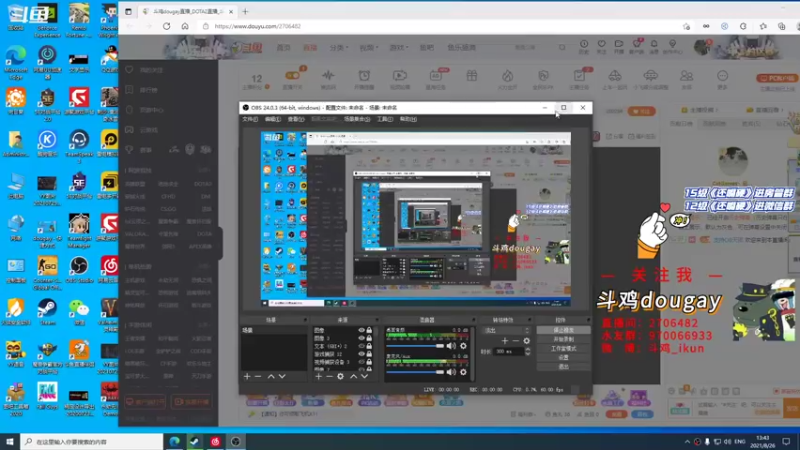Expand the 主播投稿 section above the chat
This screenshot has width=800, height=450.
701,110
